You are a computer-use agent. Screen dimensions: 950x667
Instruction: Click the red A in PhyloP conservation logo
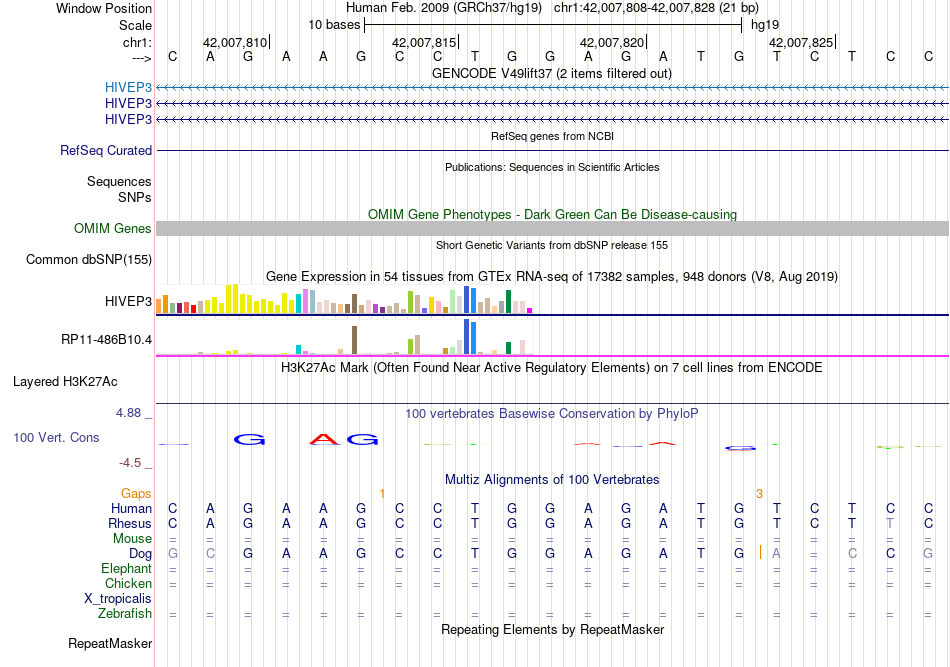[x=325, y=439]
